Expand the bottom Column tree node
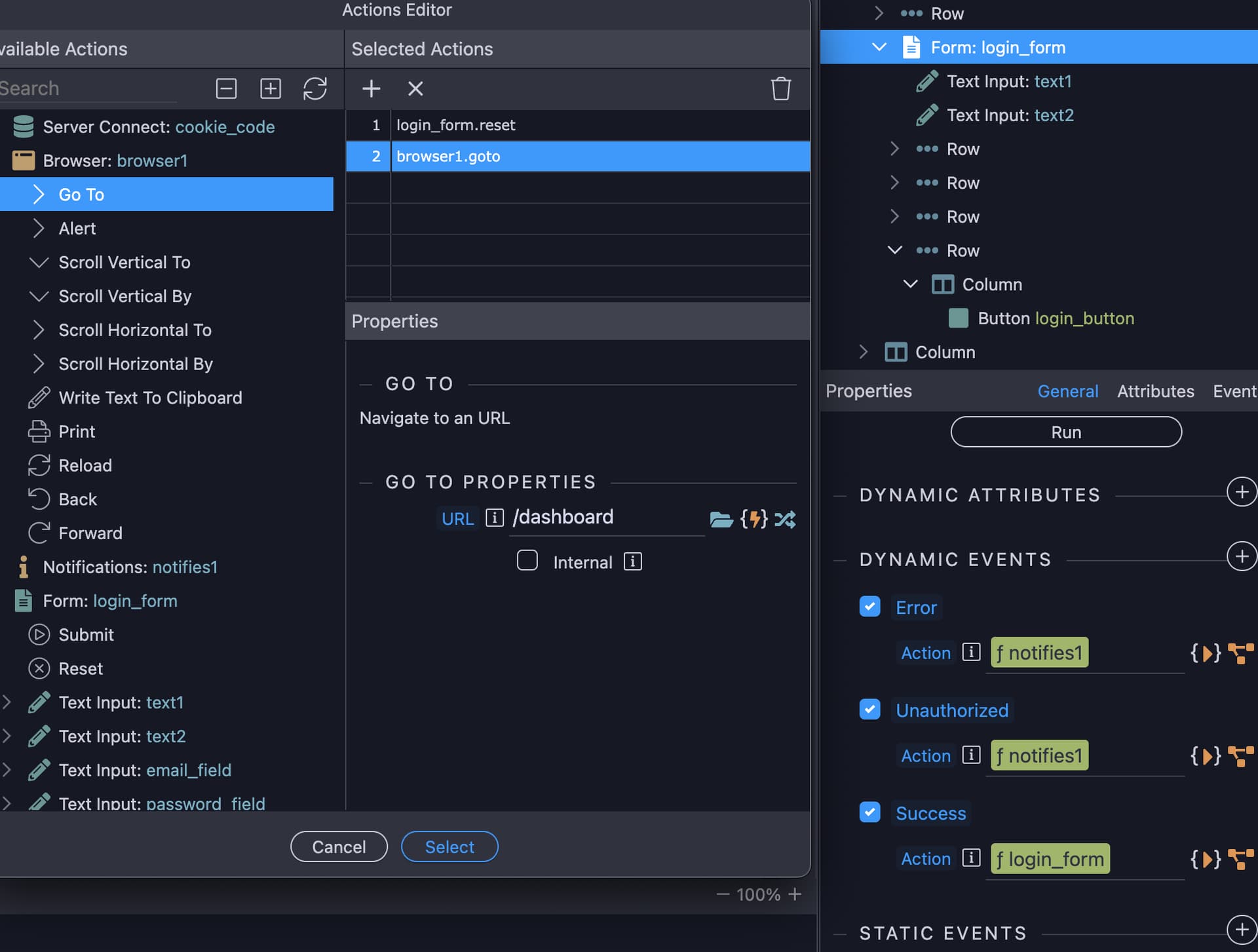This screenshot has height=952, width=1258. click(864, 352)
